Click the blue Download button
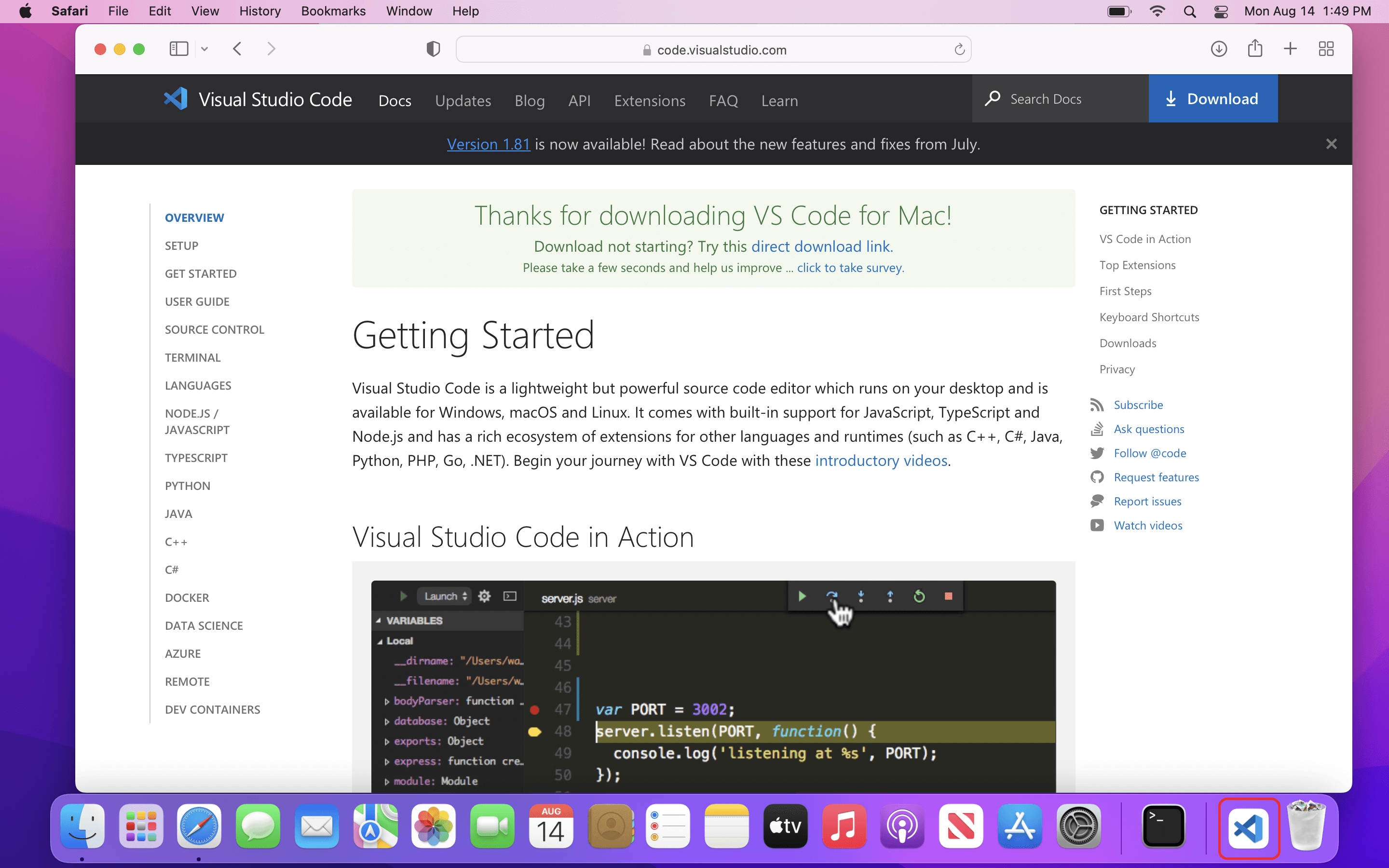This screenshot has width=1389, height=868. 1212,99
